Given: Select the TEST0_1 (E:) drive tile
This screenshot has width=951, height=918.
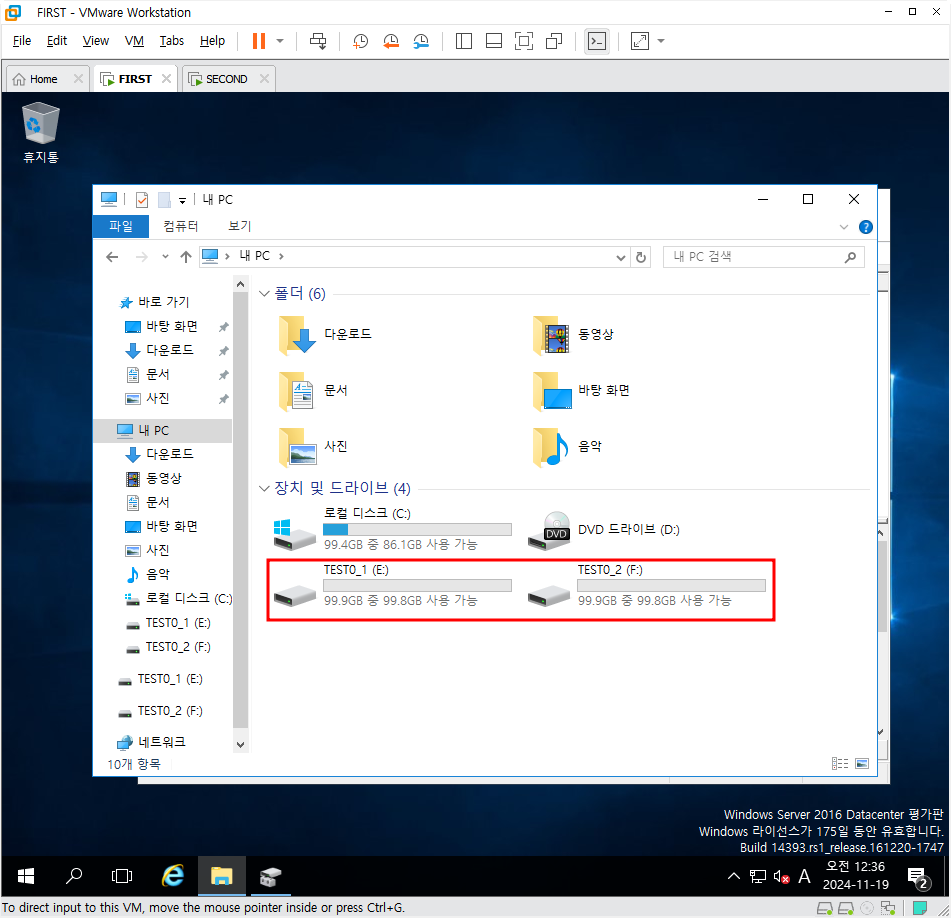Looking at the screenshot, I should [392, 586].
